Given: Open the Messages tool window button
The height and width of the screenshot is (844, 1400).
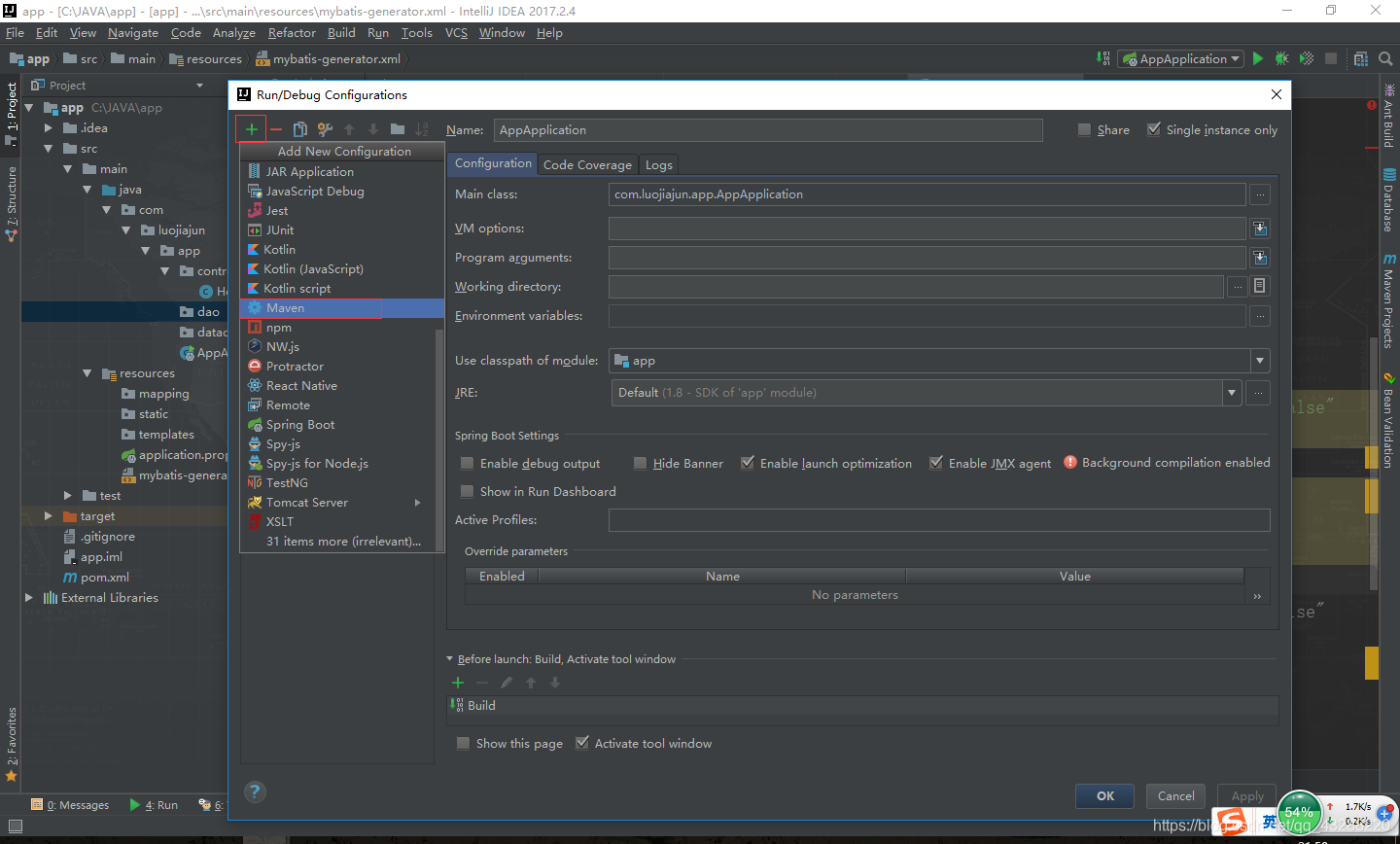Looking at the screenshot, I should [x=71, y=804].
